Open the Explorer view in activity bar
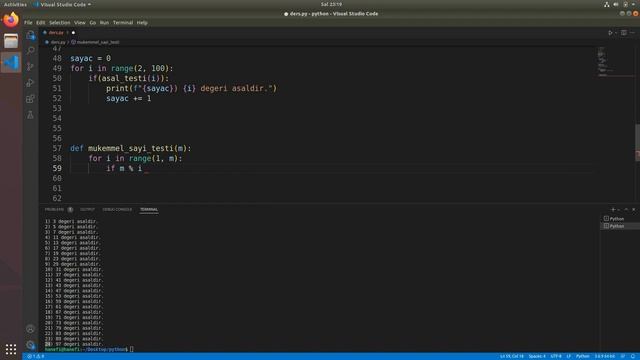Viewport: 640px width, 360px height. click(x=31, y=35)
